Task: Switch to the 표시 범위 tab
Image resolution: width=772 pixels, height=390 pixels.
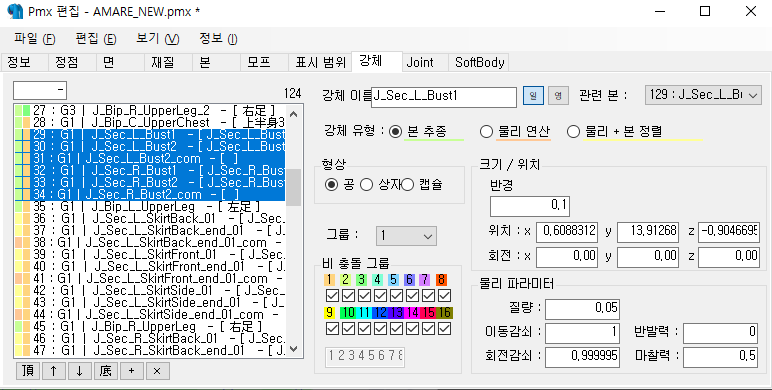Action: coord(321,63)
